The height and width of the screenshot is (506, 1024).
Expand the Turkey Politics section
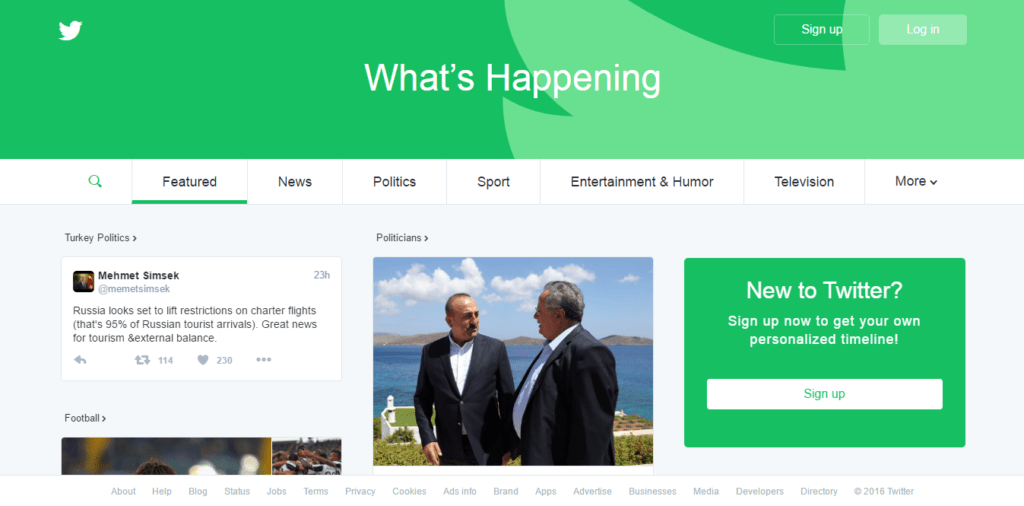[x=101, y=238]
